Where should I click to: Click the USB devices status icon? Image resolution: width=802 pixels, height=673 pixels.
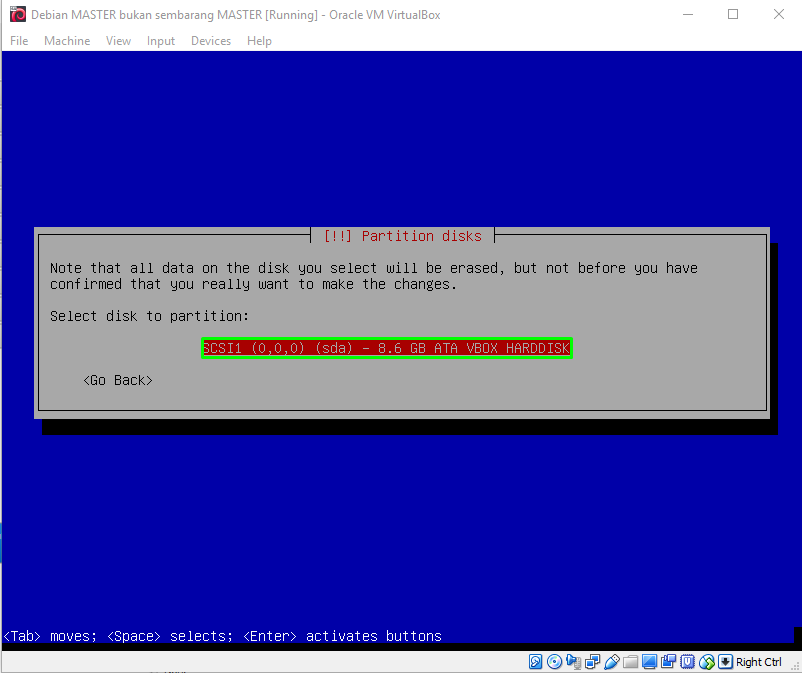[612, 662]
